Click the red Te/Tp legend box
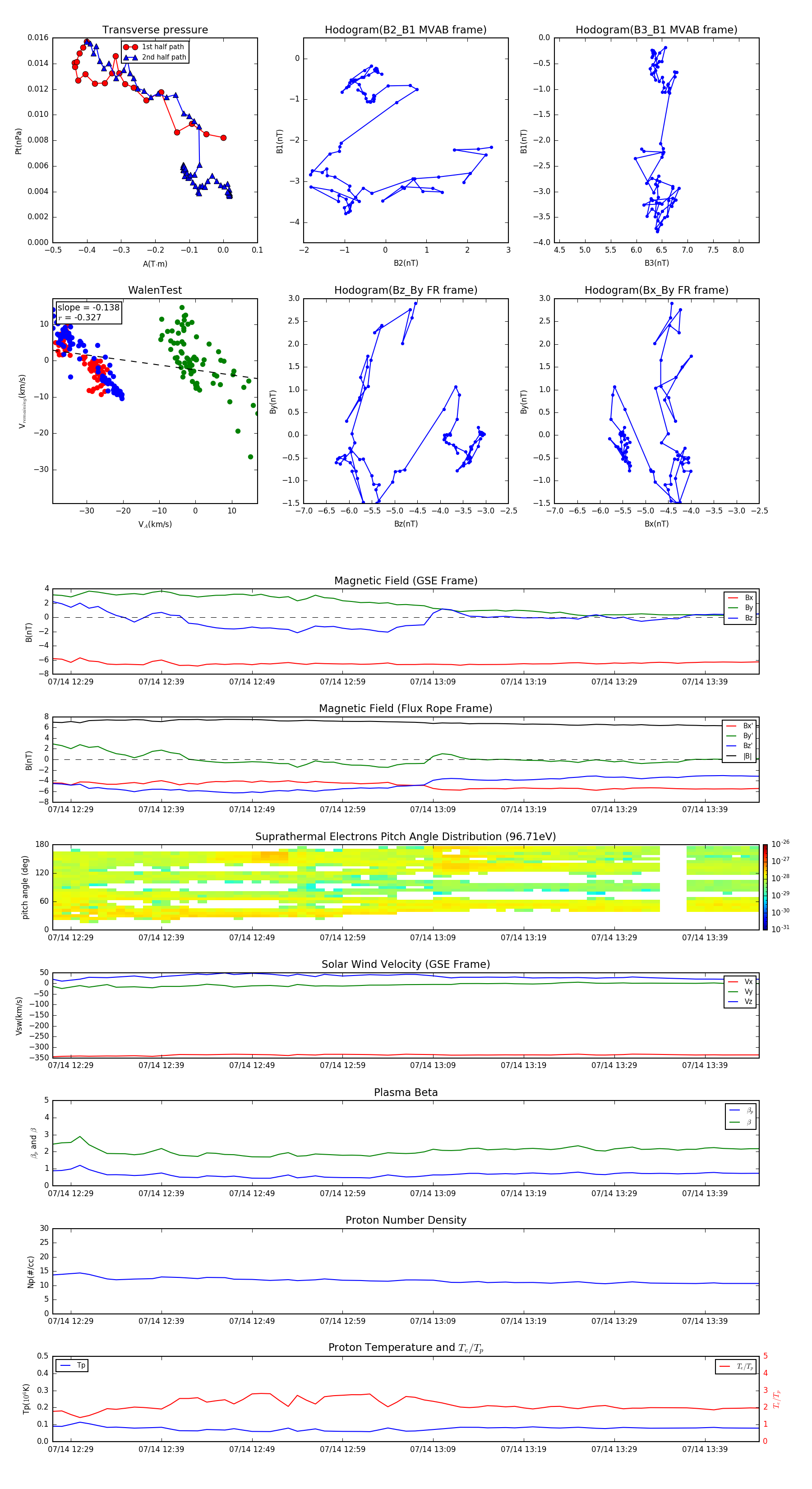812x1489 pixels. (736, 1366)
